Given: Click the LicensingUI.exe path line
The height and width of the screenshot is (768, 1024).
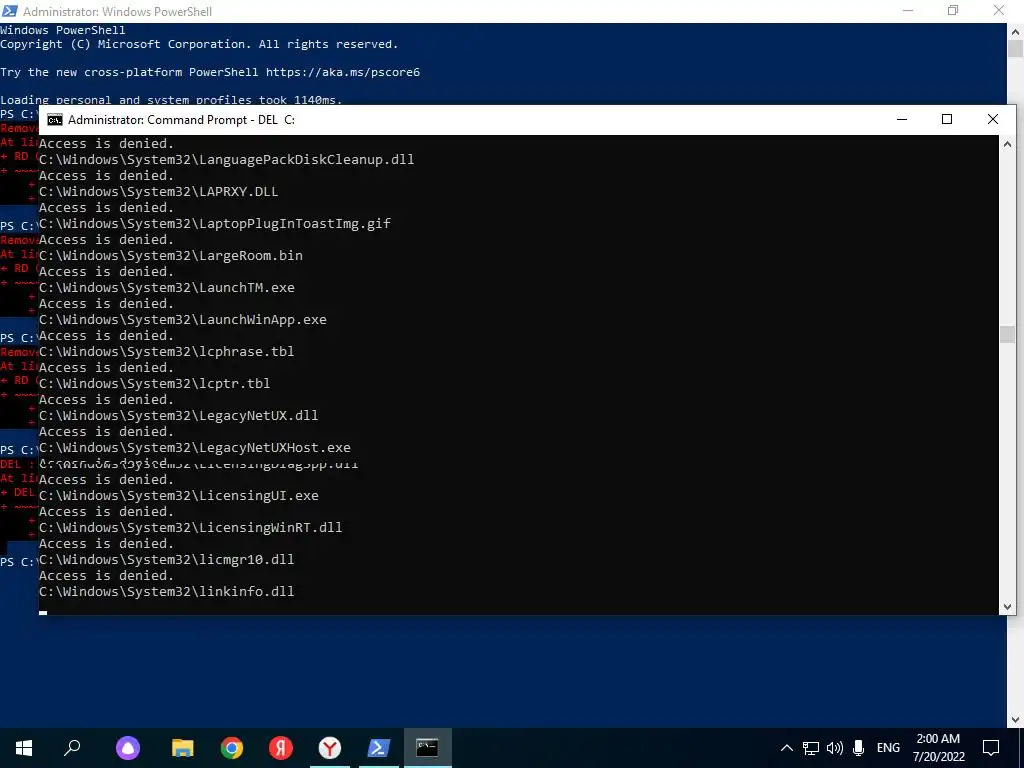Looking at the screenshot, I should (179, 495).
